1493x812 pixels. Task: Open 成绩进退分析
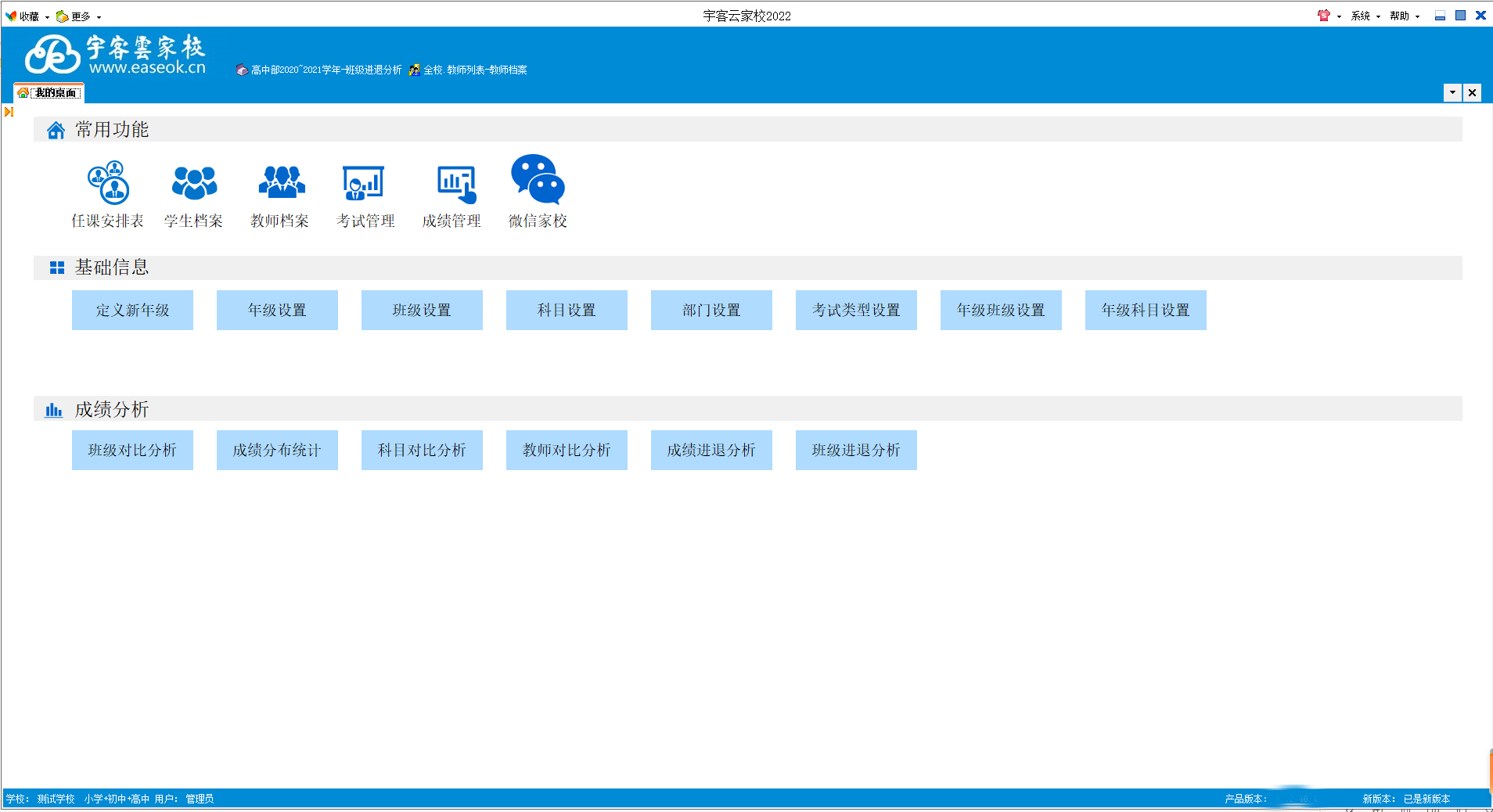tap(711, 450)
